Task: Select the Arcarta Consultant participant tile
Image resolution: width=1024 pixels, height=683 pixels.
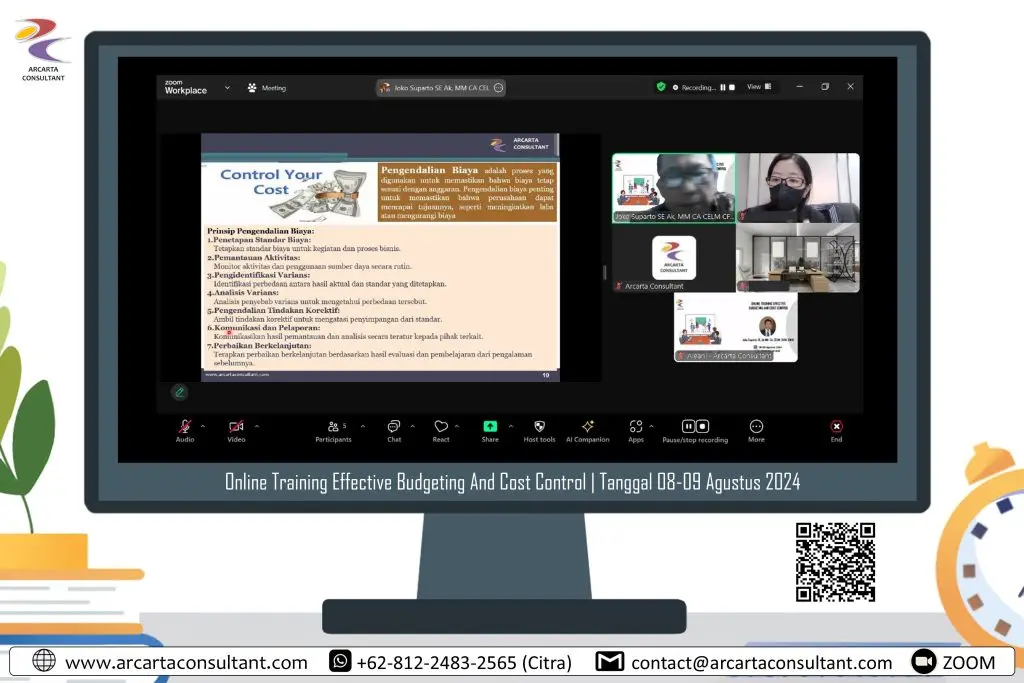Action: (x=673, y=258)
